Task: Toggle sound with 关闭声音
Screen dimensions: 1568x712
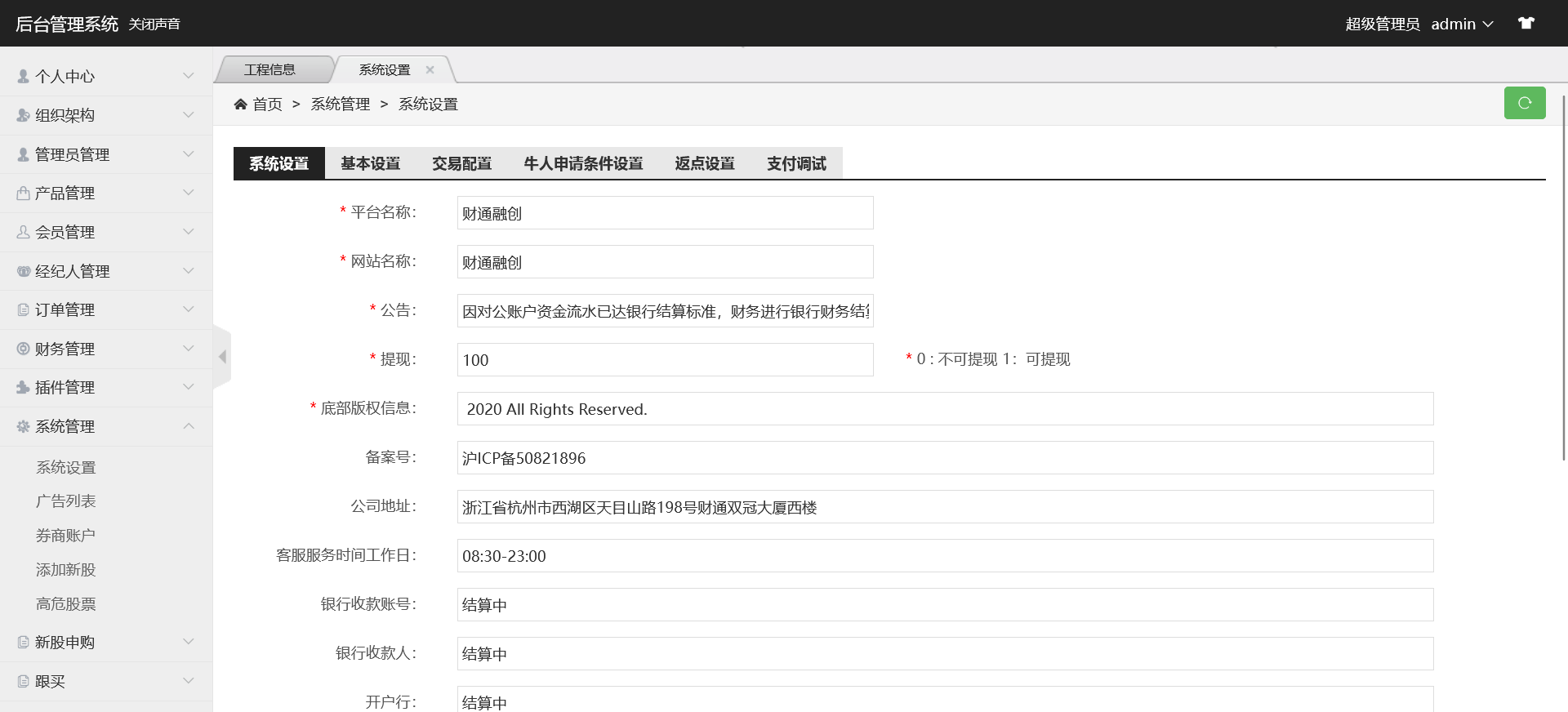Action: click(154, 24)
